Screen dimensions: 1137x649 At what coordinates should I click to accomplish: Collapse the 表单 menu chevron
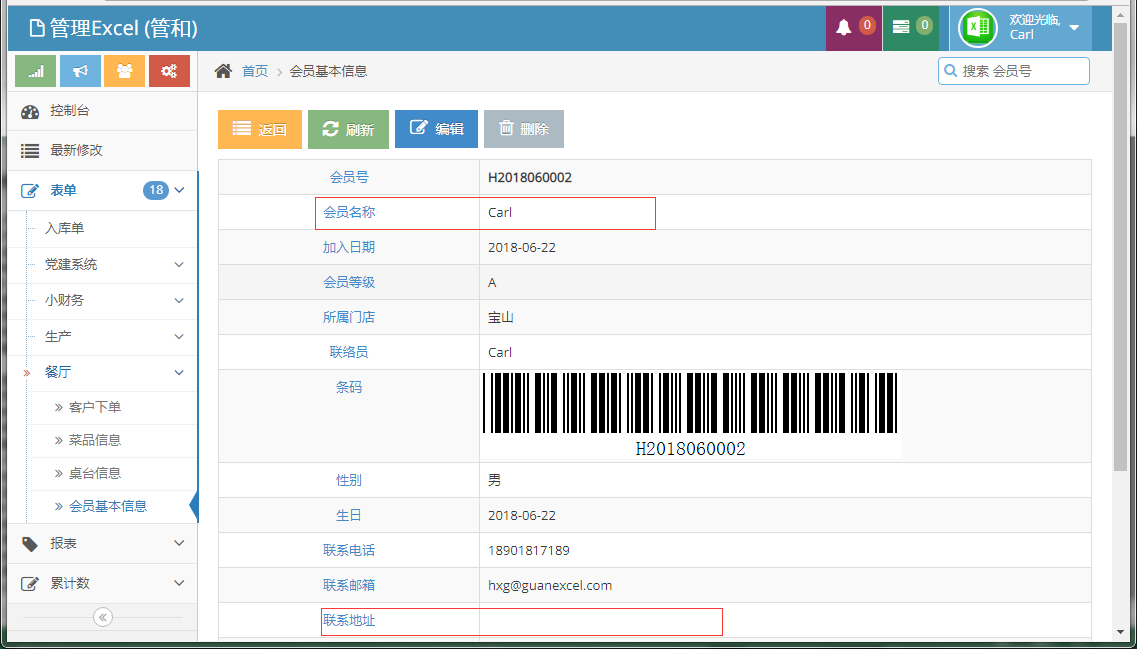[180, 191]
